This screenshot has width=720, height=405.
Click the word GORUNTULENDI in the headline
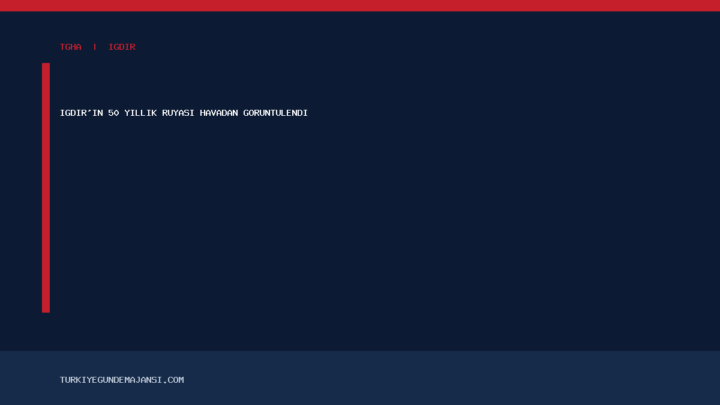point(276,113)
